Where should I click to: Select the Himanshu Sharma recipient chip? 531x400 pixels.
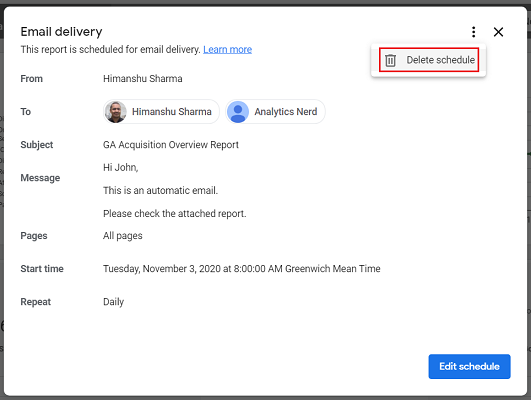161,112
